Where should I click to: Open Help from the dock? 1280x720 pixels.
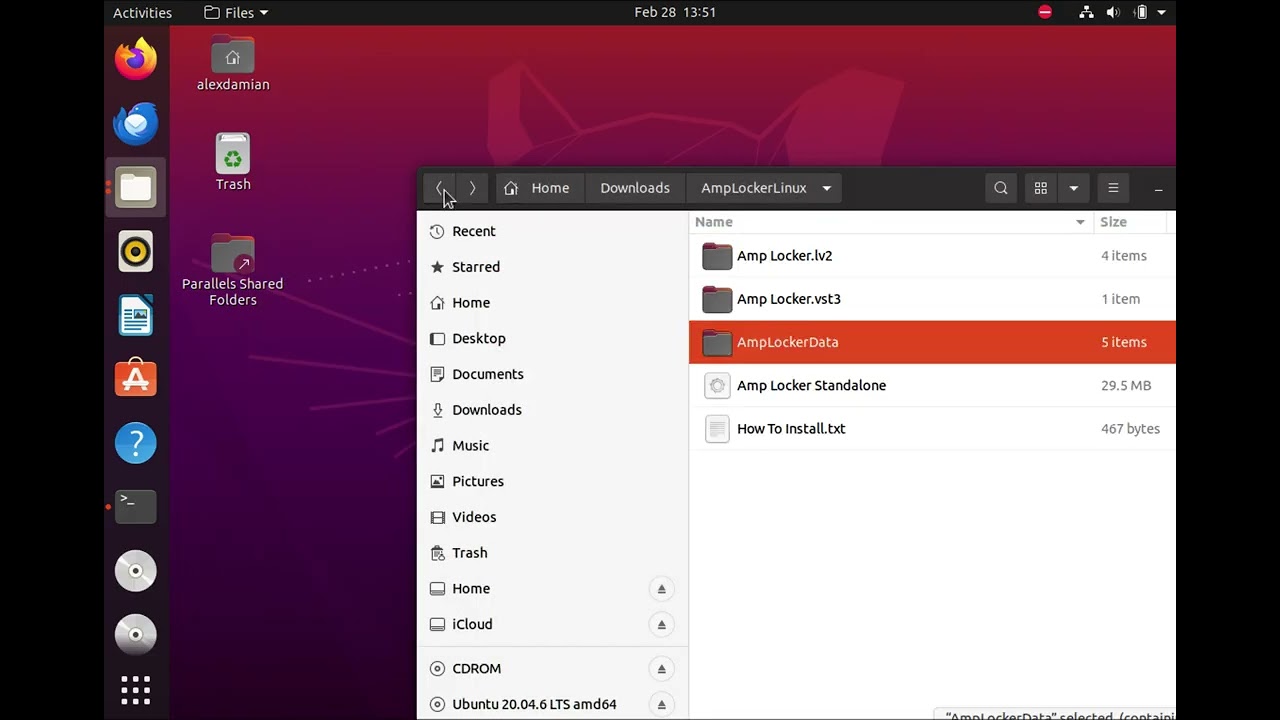(x=136, y=443)
